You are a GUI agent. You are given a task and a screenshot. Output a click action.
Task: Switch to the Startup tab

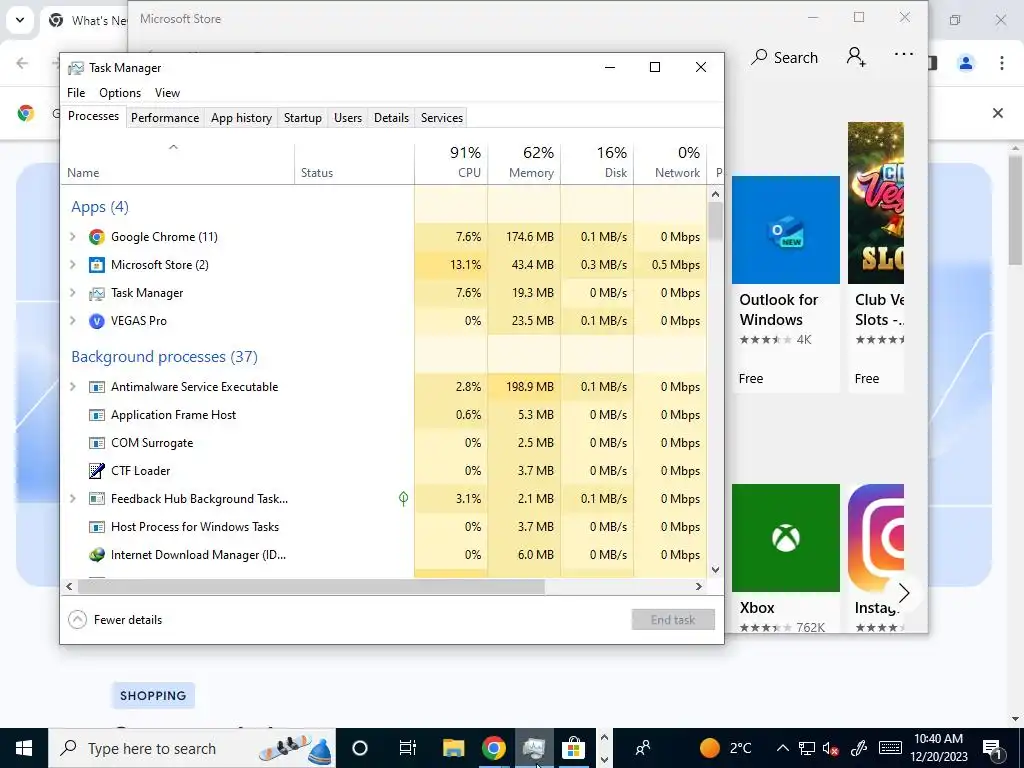click(x=302, y=118)
